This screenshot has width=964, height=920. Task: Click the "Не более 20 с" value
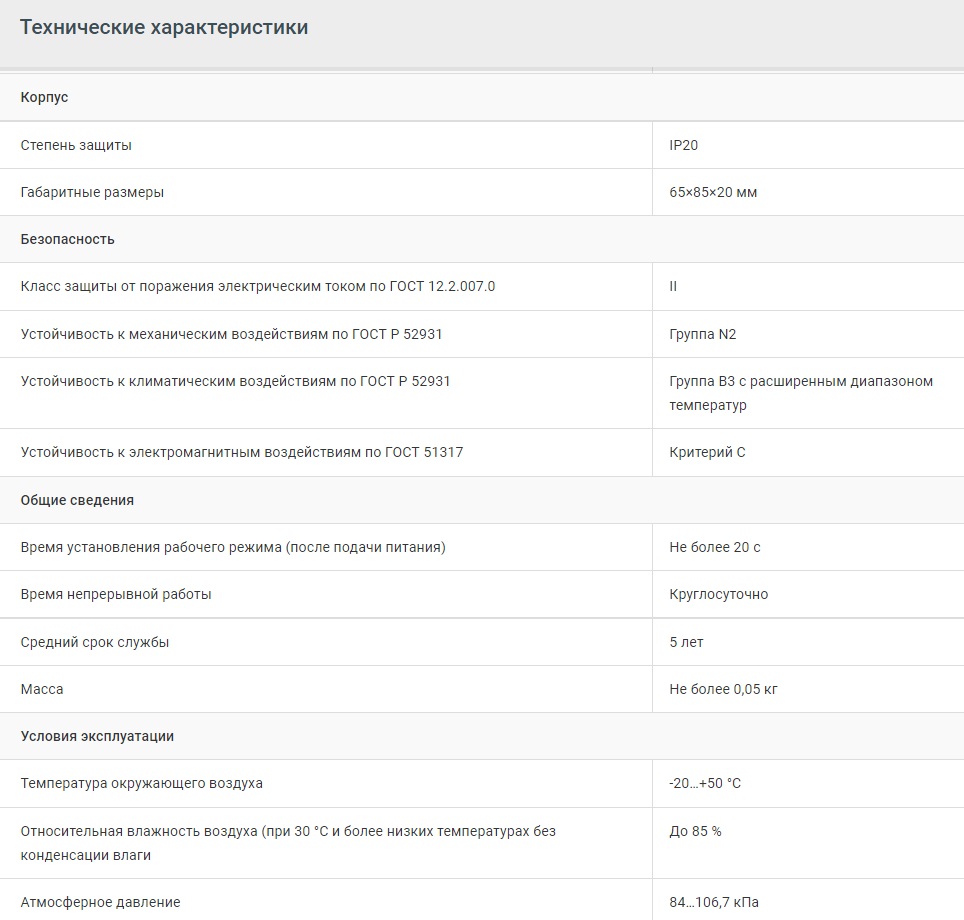(715, 547)
